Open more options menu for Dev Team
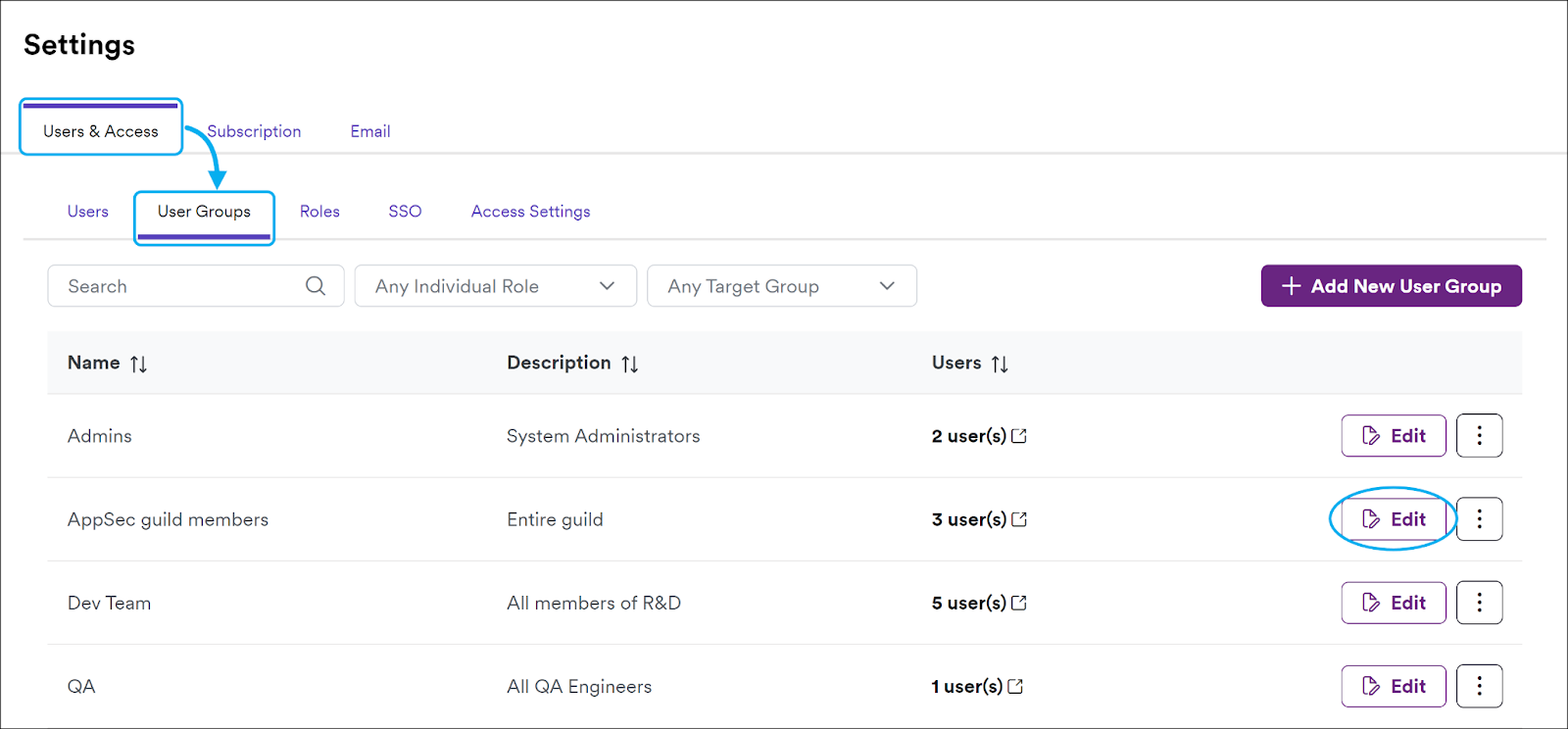The height and width of the screenshot is (729, 1568). tap(1479, 603)
